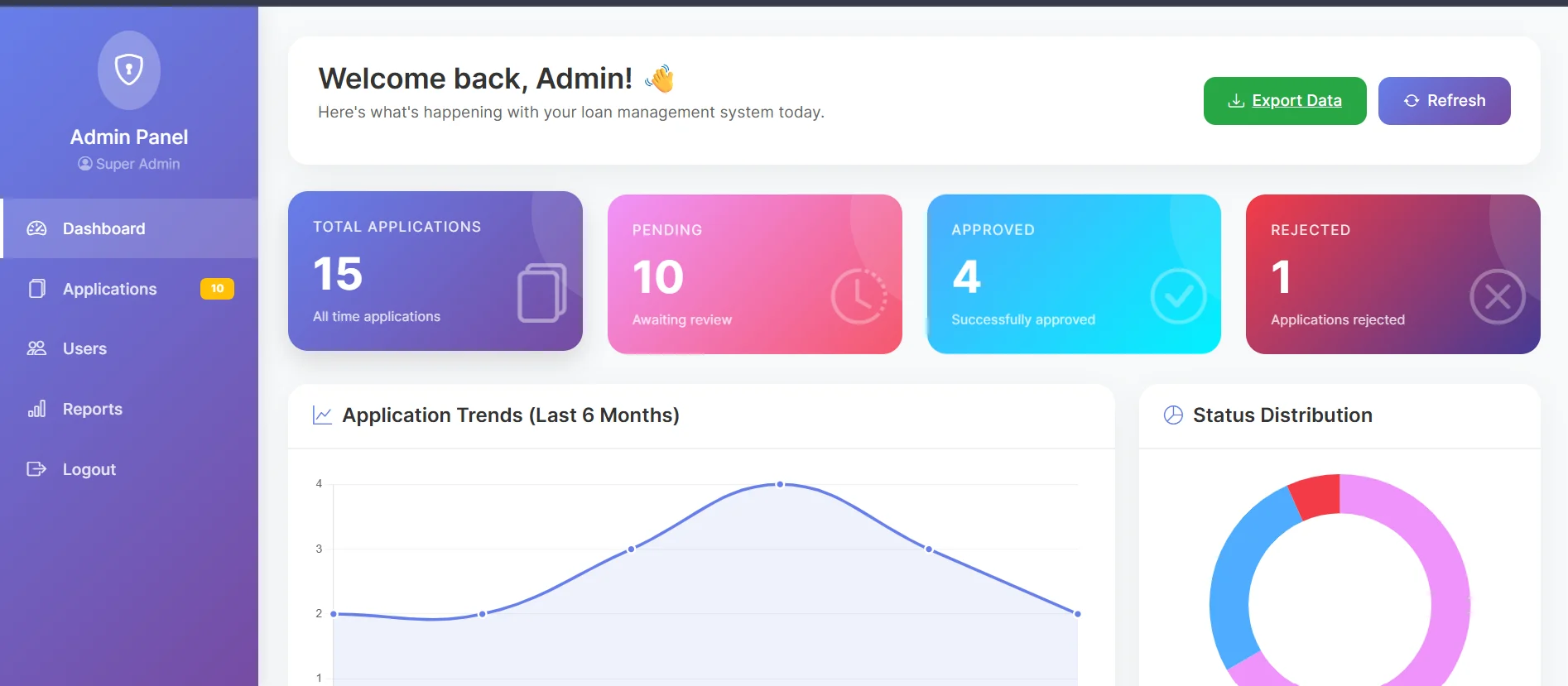Click the Users people icon

[36, 348]
